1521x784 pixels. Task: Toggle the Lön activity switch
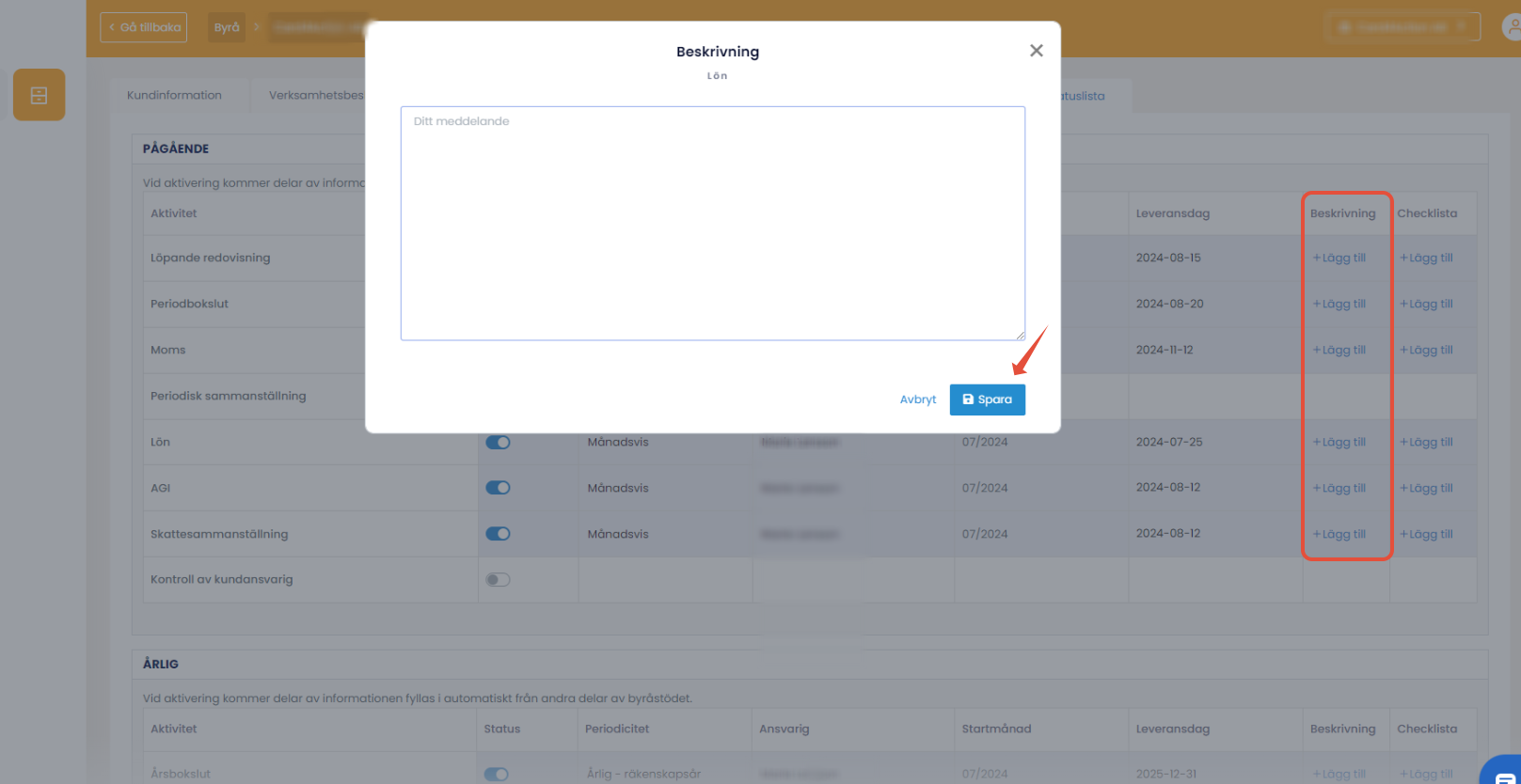(x=498, y=442)
